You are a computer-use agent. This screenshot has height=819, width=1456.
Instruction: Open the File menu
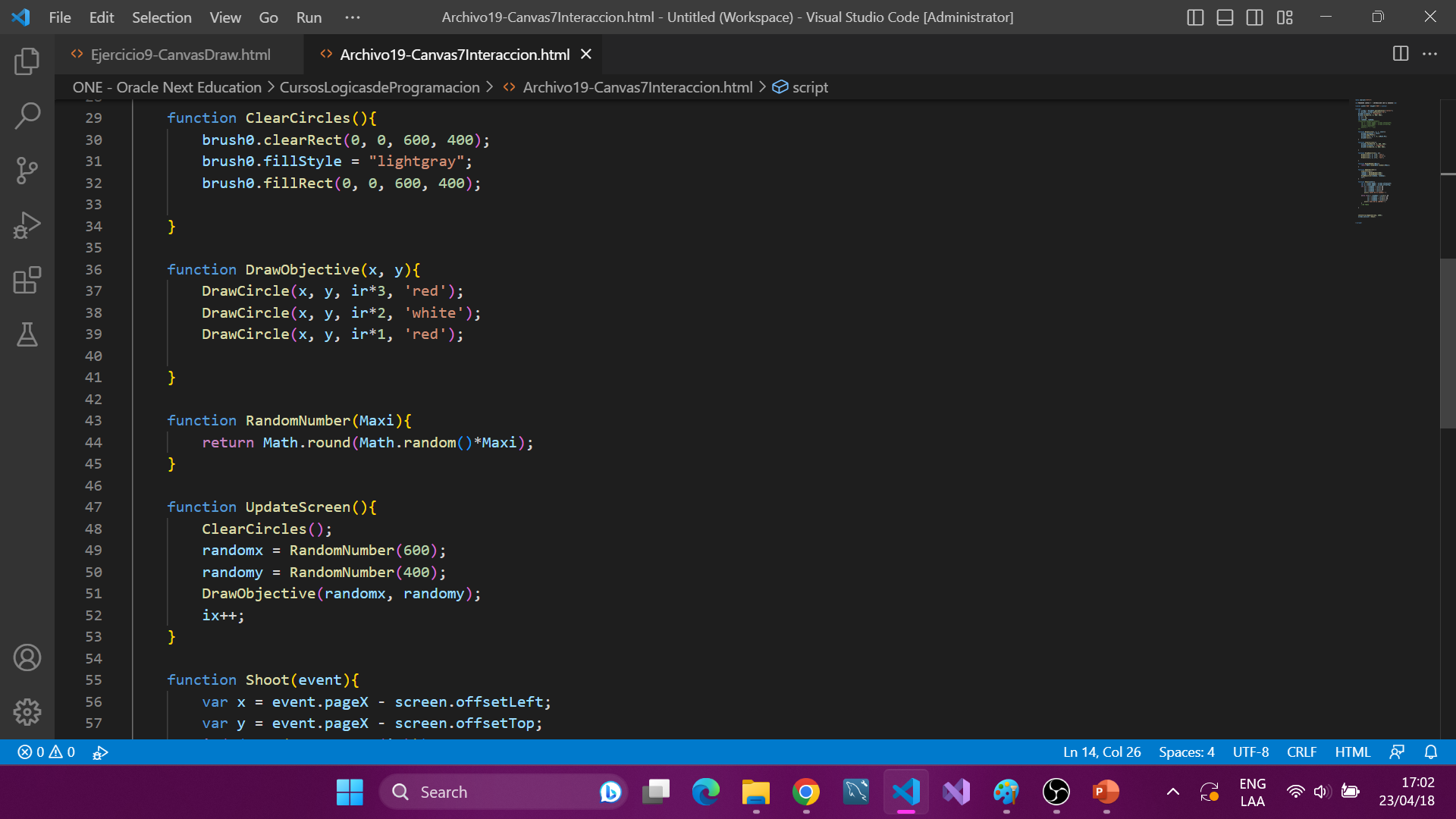click(x=60, y=17)
